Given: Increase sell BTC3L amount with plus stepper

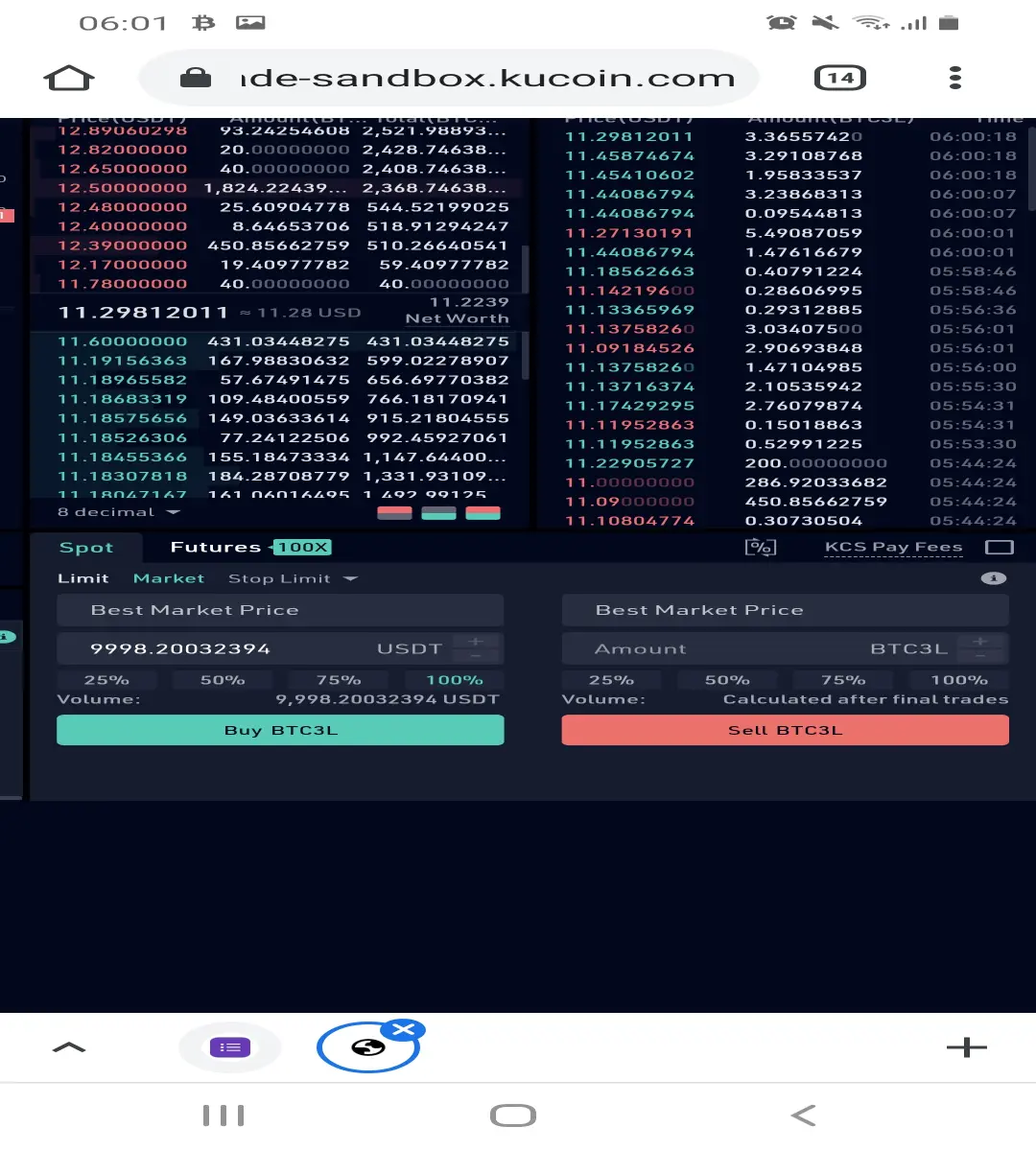Looking at the screenshot, I should tap(980, 641).
